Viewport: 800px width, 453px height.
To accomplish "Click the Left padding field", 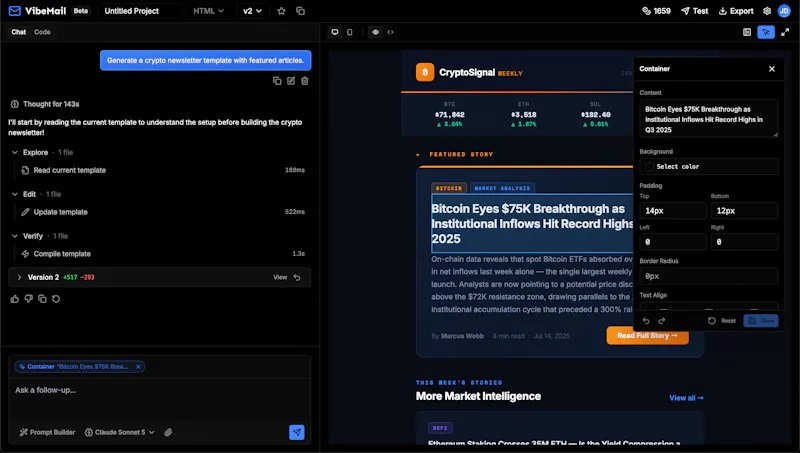I will coord(673,242).
